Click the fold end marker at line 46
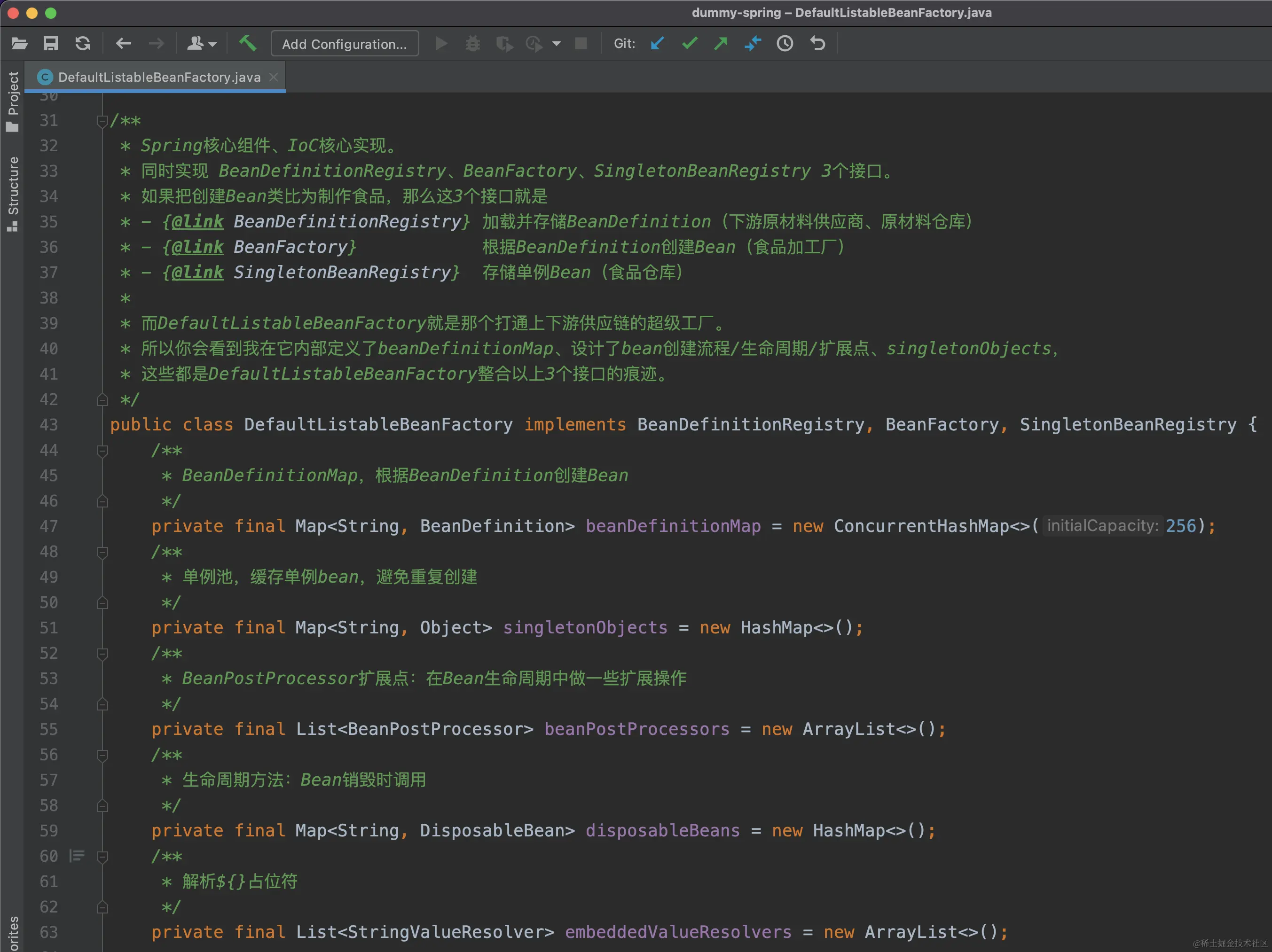The height and width of the screenshot is (952, 1272). pyautogui.click(x=102, y=501)
